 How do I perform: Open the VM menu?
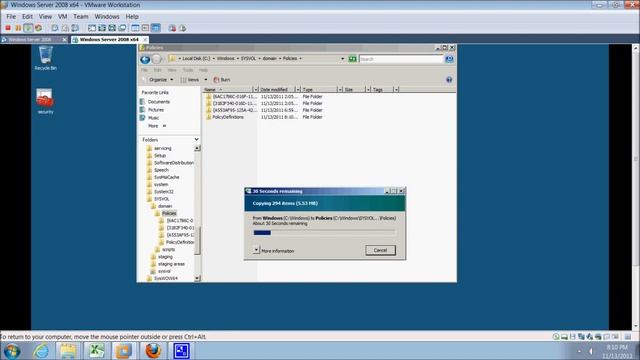point(62,16)
